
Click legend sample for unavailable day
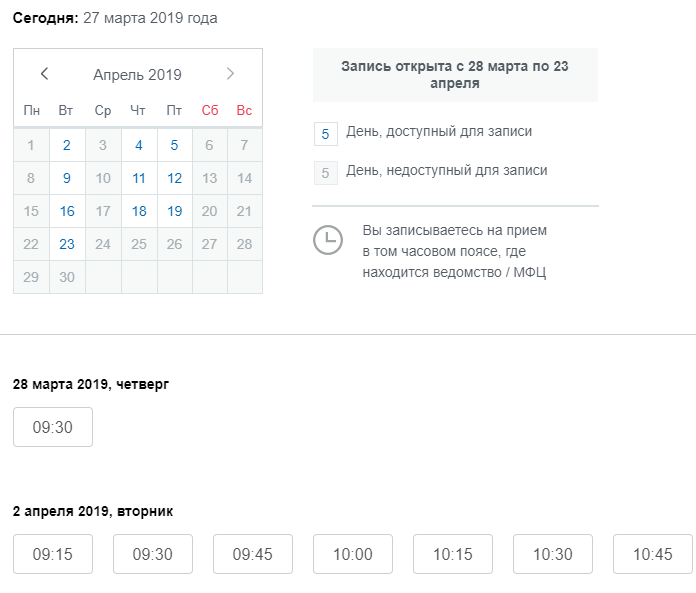[x=326, y=173]
